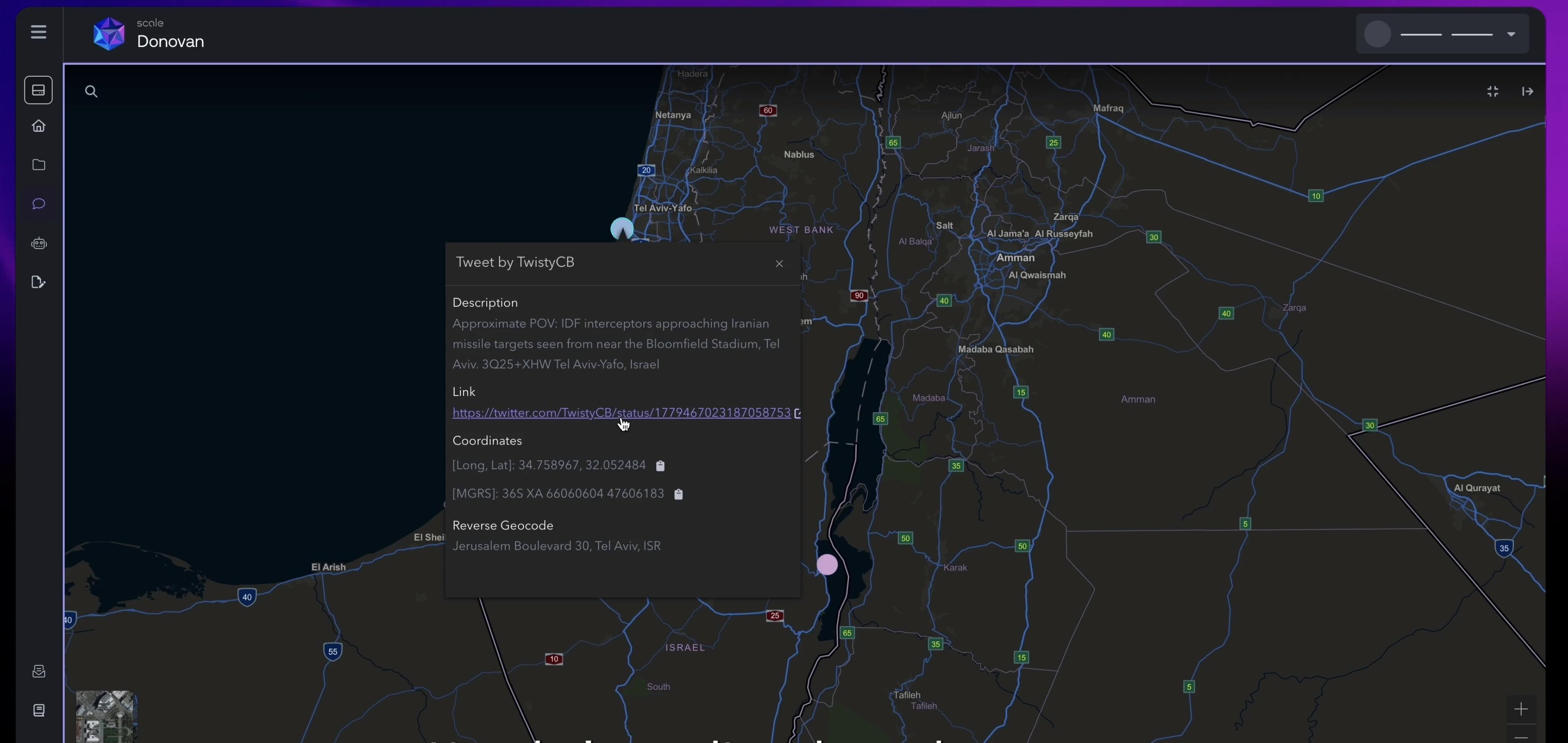Click the robot agent sidebar icon
Screen dimensions: 1568x743
(39, 243)
